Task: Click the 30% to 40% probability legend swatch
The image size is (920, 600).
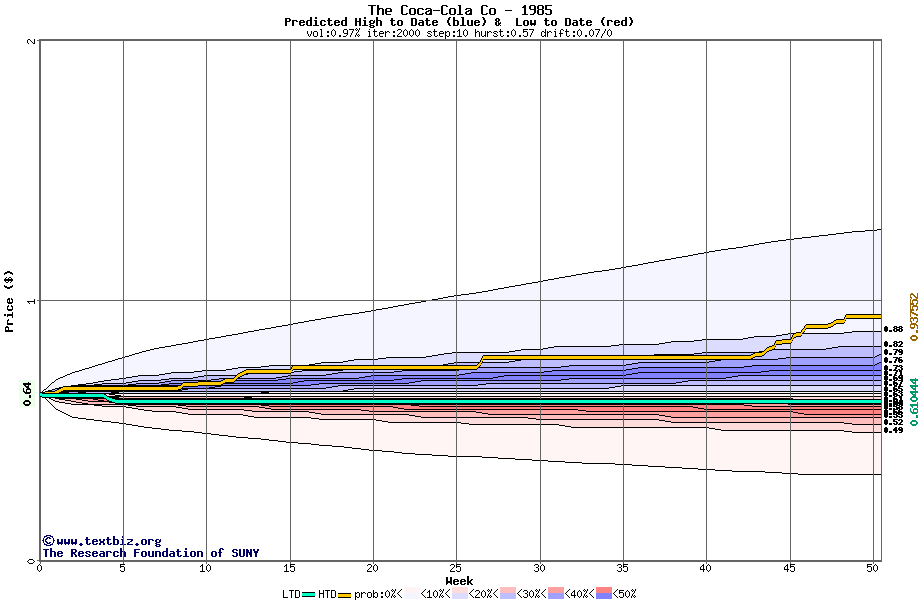Action: [x=556, y=593]
